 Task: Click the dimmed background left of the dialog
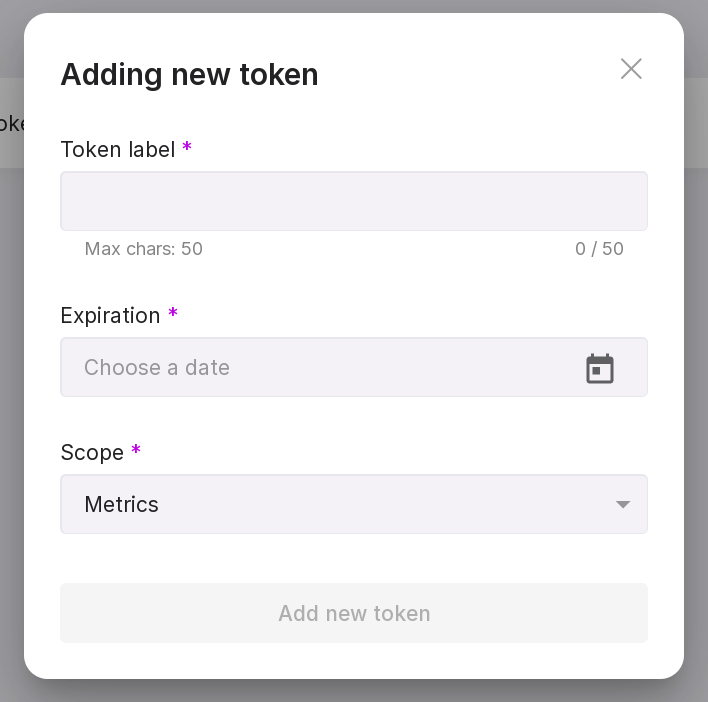point(11,400)
